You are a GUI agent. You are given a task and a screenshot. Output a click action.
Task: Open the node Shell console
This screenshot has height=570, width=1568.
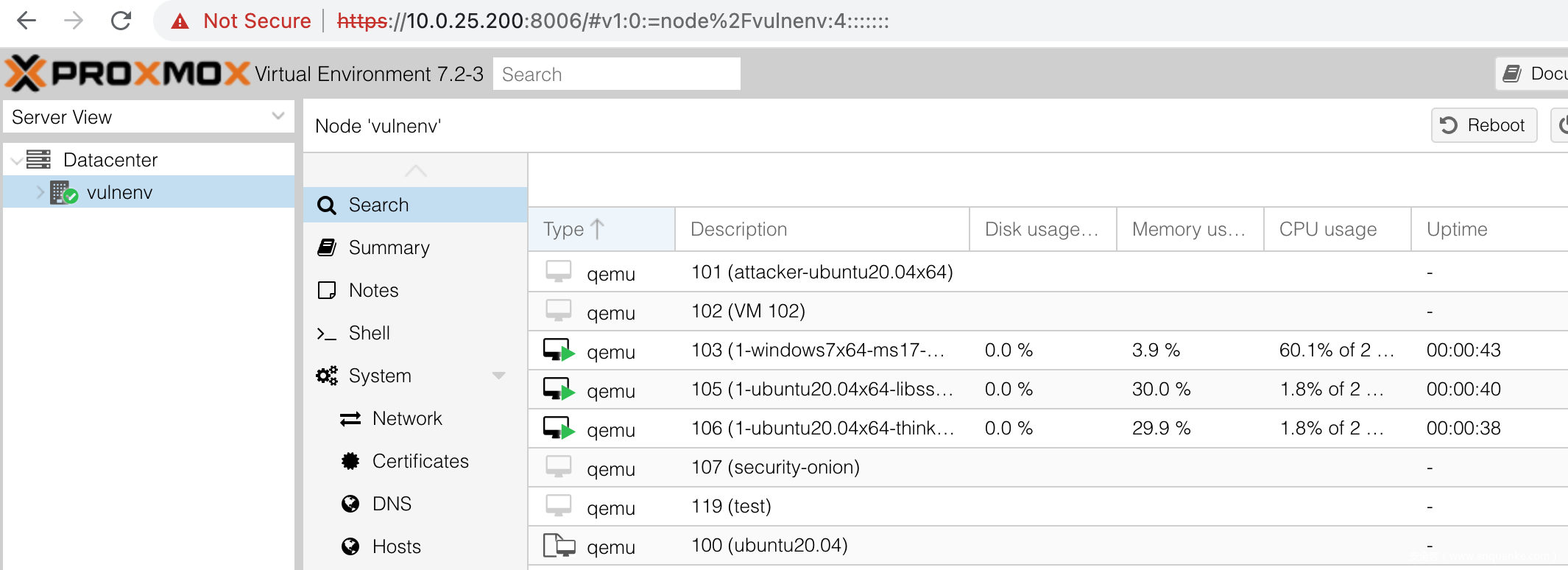coord(369,333)
